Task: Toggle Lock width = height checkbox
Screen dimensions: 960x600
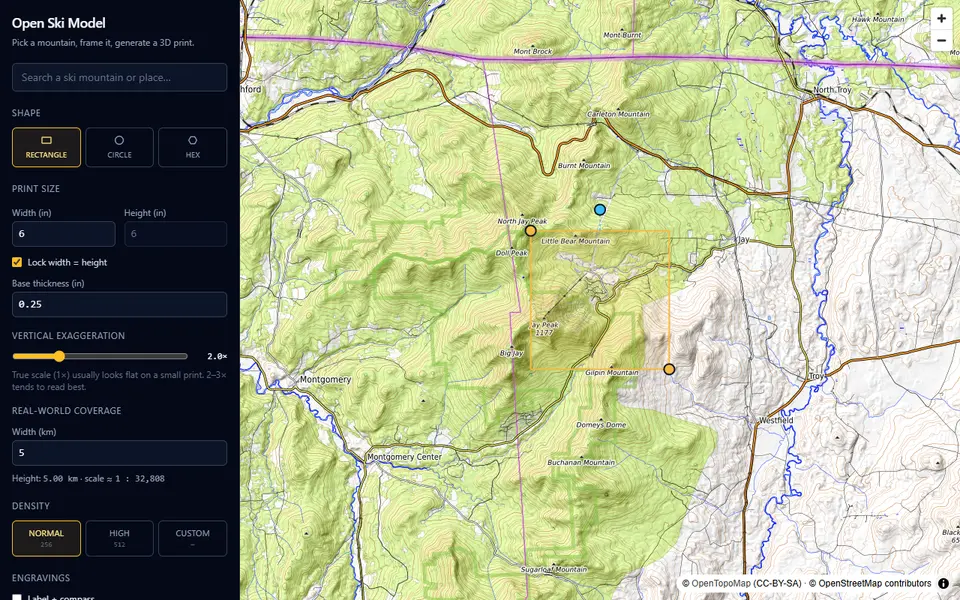Action: [x=17, y=262]
